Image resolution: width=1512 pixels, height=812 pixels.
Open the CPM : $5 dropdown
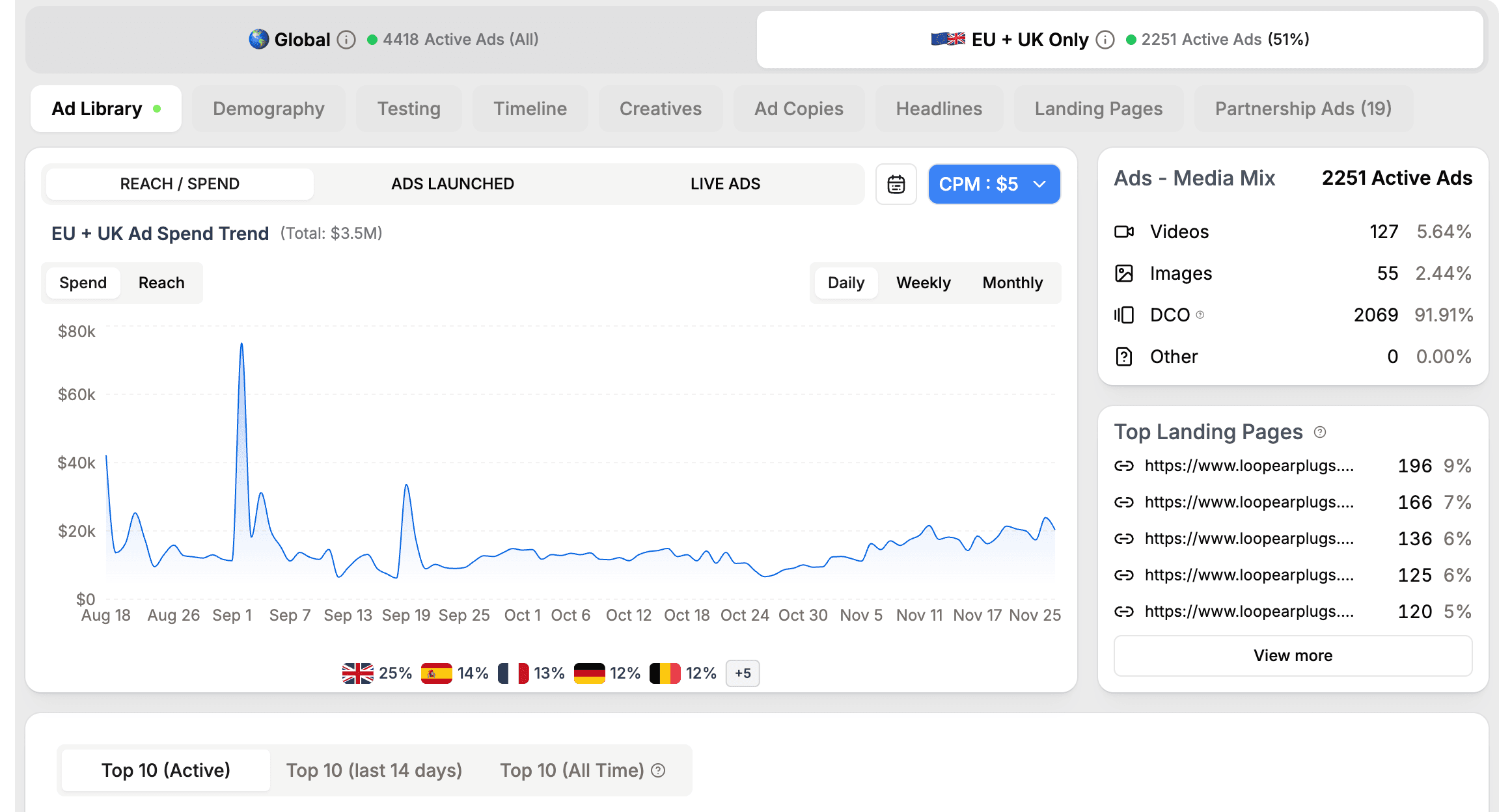993,184
